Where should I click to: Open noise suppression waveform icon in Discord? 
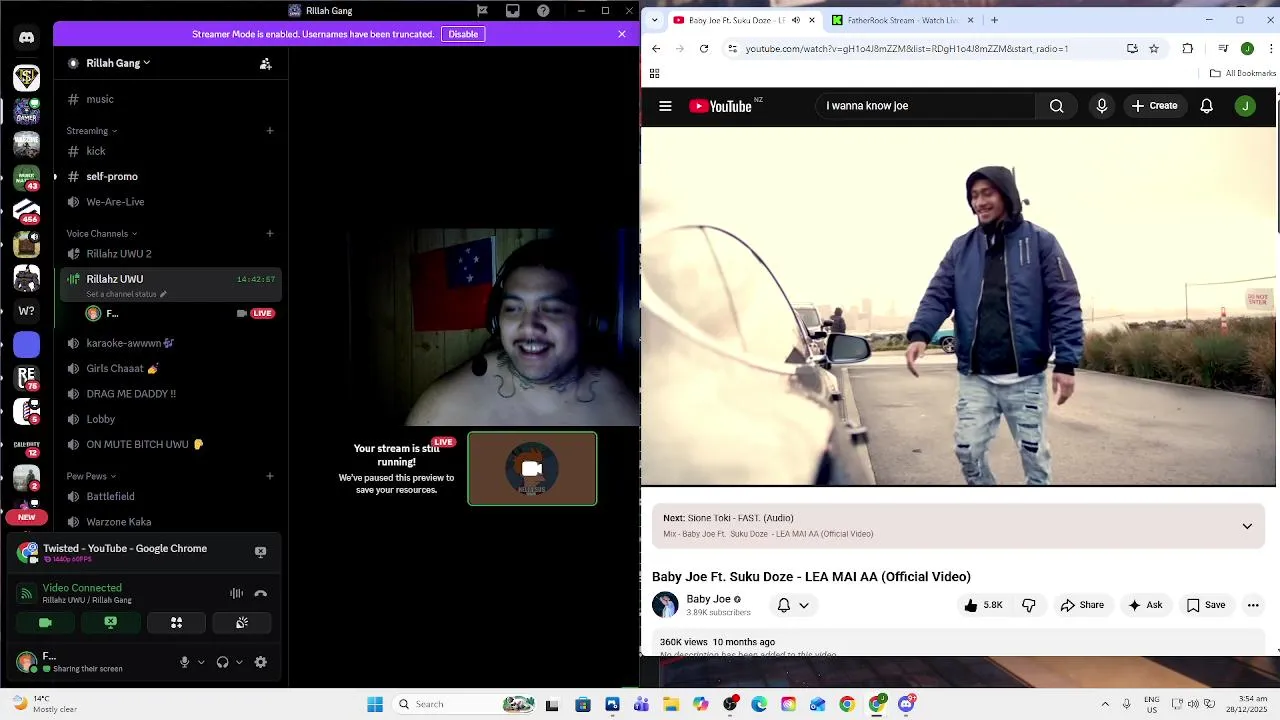click(x=237, y=594)
